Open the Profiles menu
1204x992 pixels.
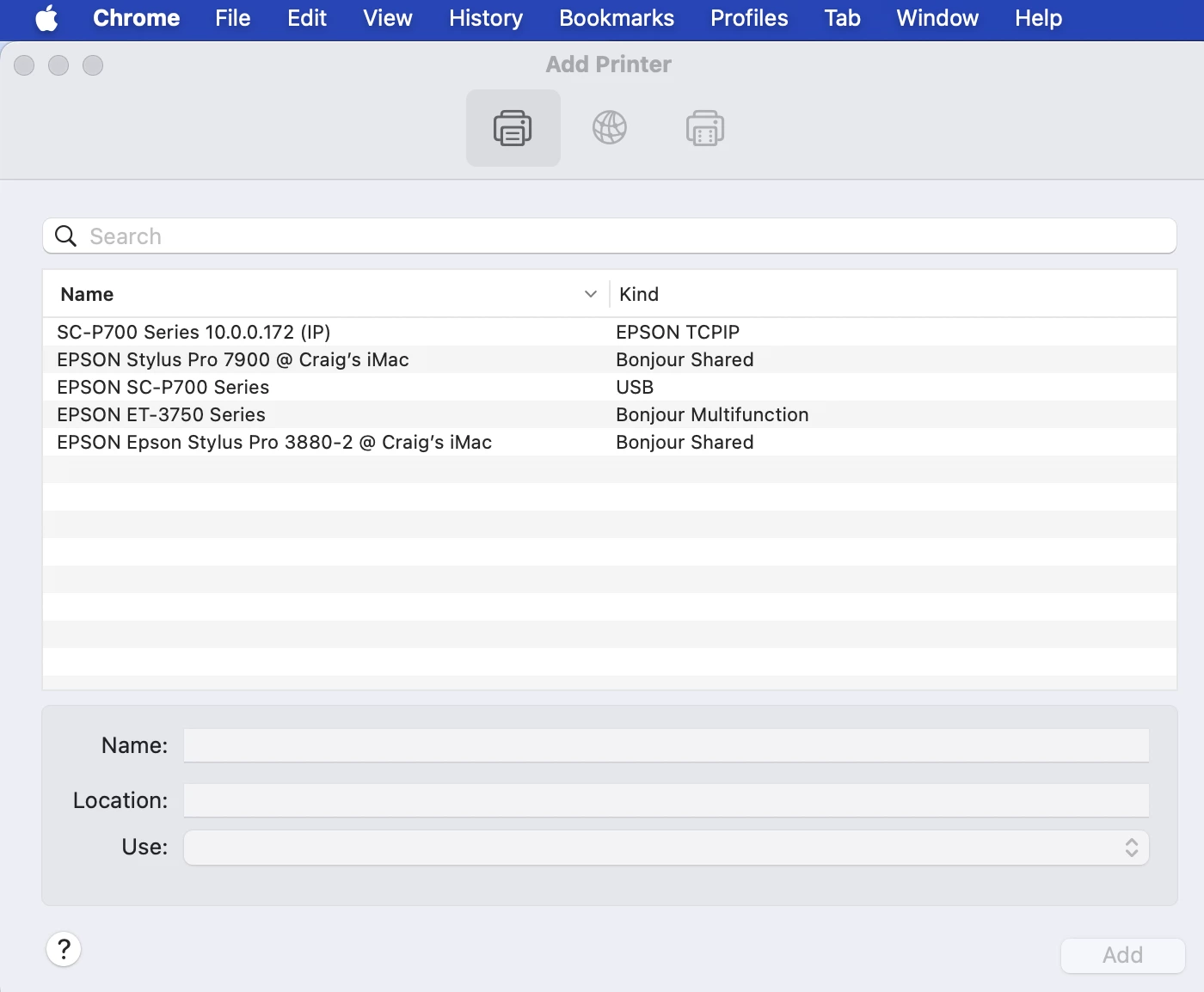(749, 18)
